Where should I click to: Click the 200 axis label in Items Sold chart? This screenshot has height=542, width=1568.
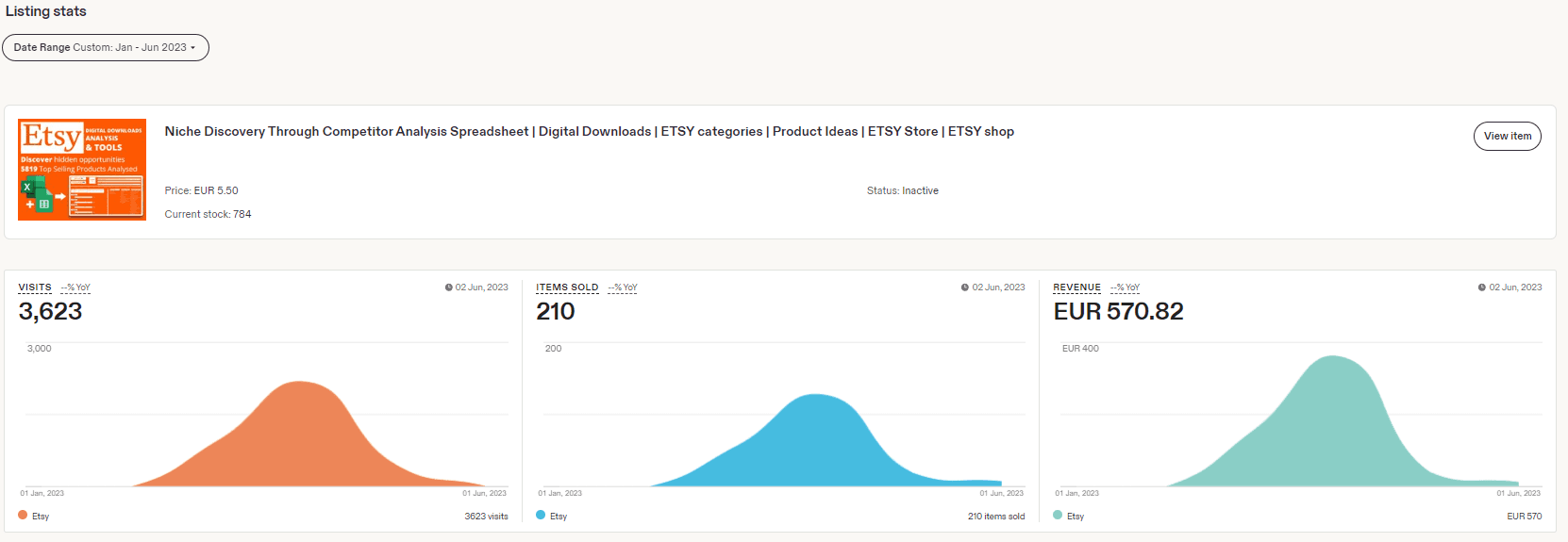click(553, 349)
